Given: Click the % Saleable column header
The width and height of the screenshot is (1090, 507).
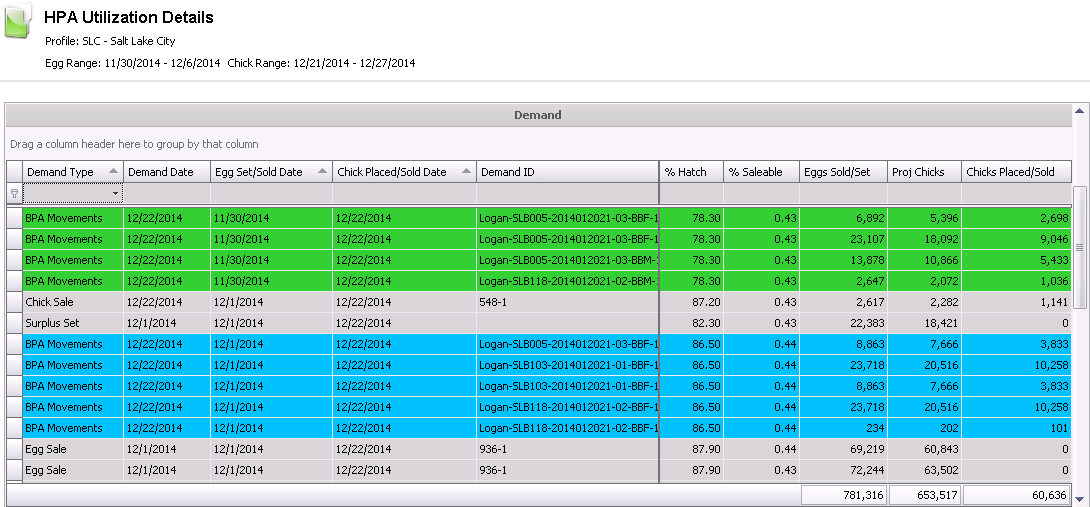Looking at the screenshot, I should (759, 172).
